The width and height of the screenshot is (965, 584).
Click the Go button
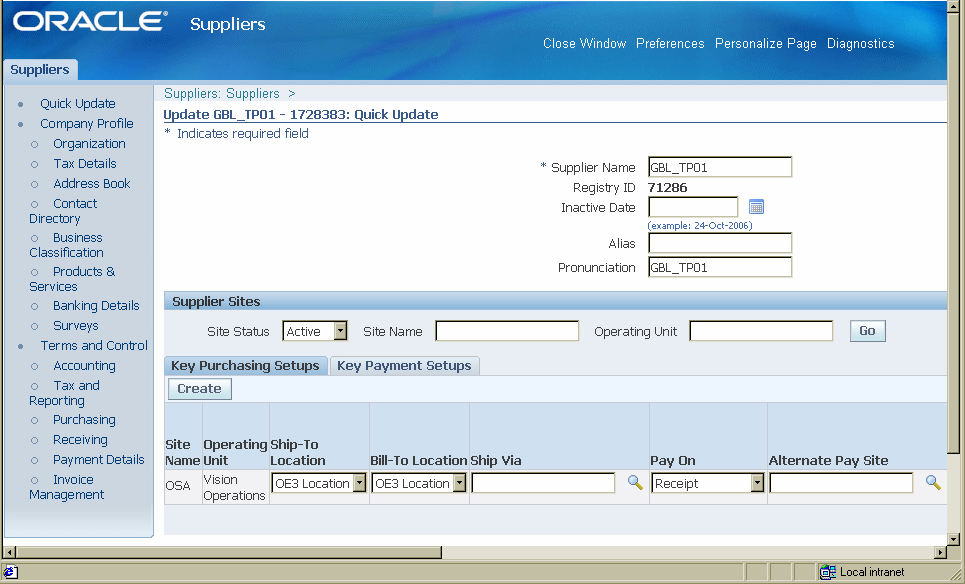[867, 331]
